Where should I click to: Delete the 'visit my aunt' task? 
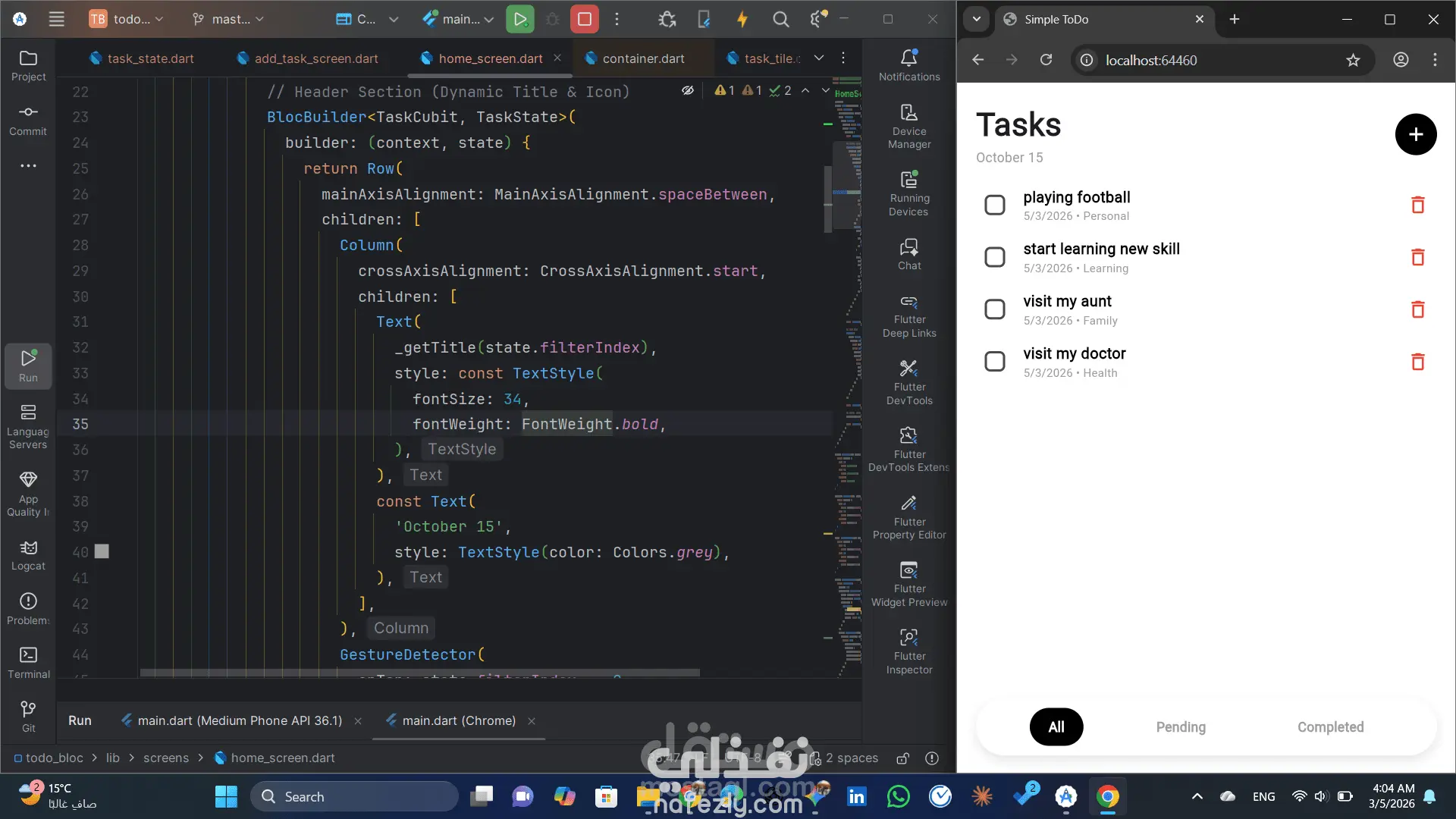pyautogui.click(x=1417, y=309)
